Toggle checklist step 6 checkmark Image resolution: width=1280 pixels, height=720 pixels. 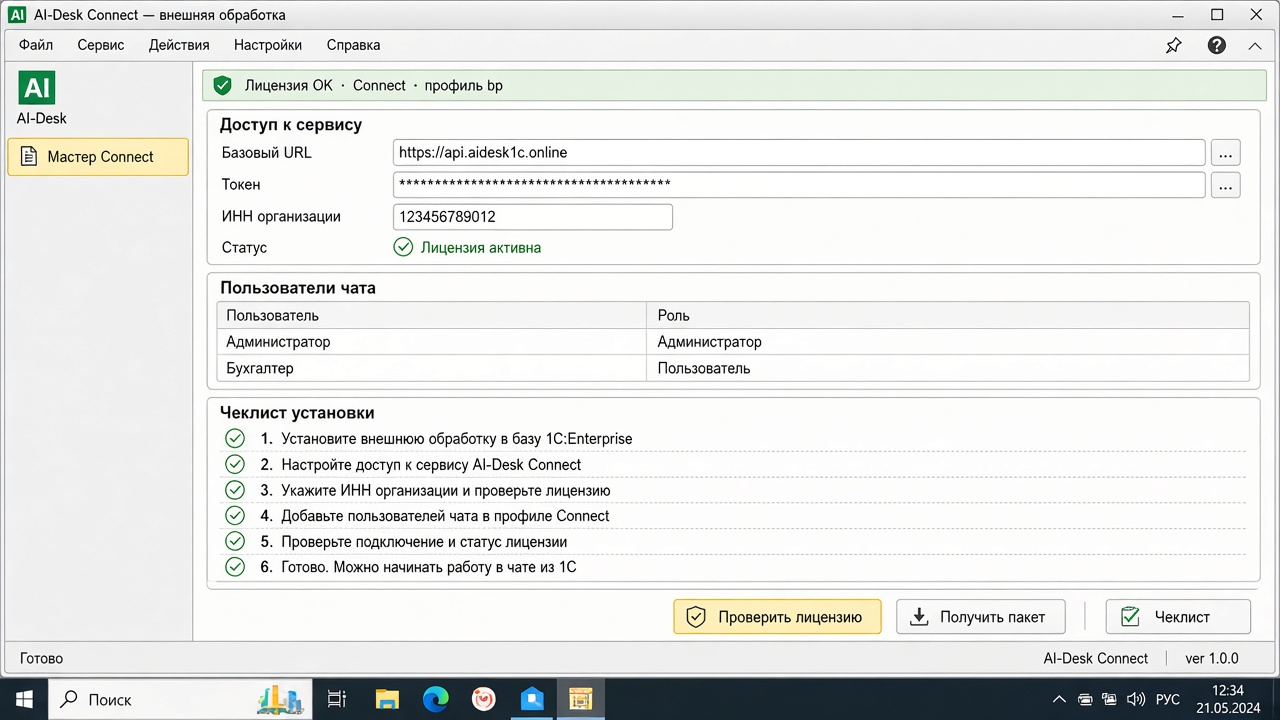click(x=235, y=567)
